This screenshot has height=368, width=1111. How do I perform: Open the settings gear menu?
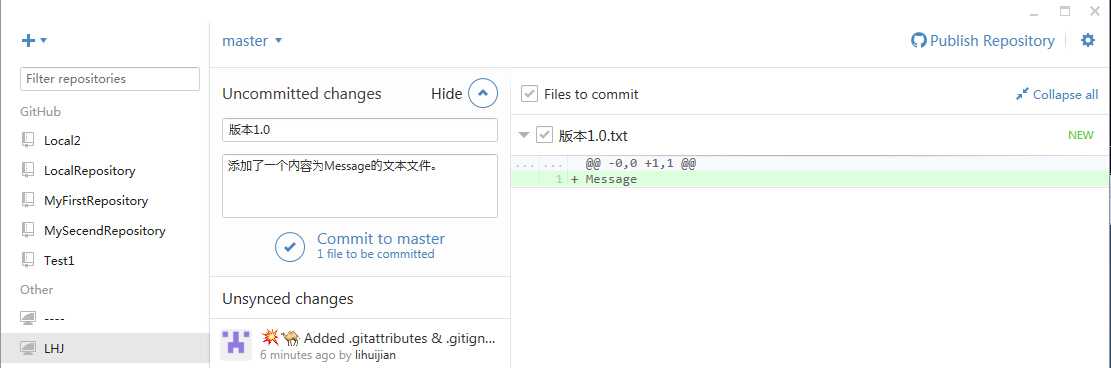[x=1088, y=40]
